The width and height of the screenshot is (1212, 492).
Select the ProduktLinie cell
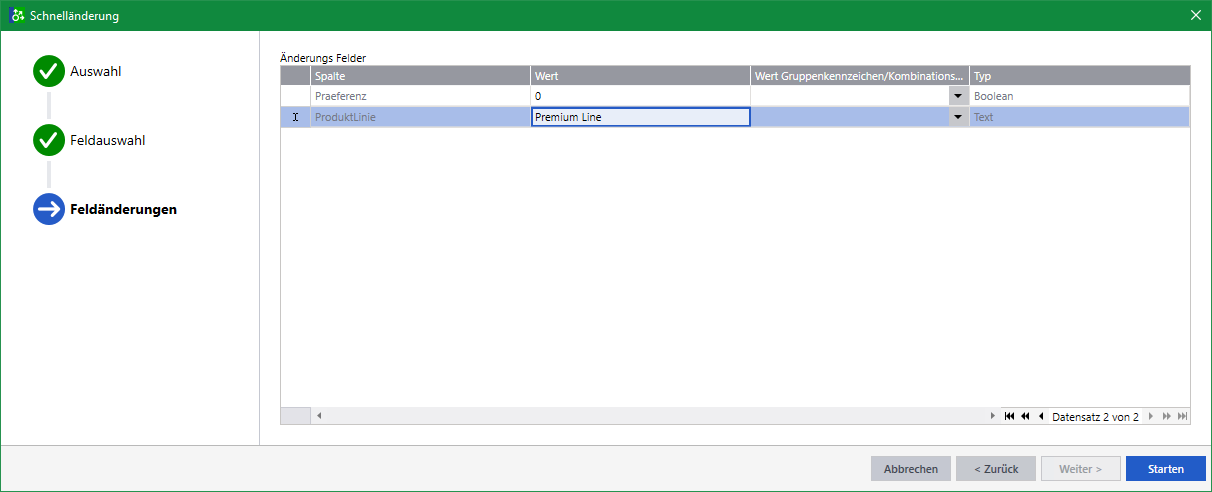[420, 117]
